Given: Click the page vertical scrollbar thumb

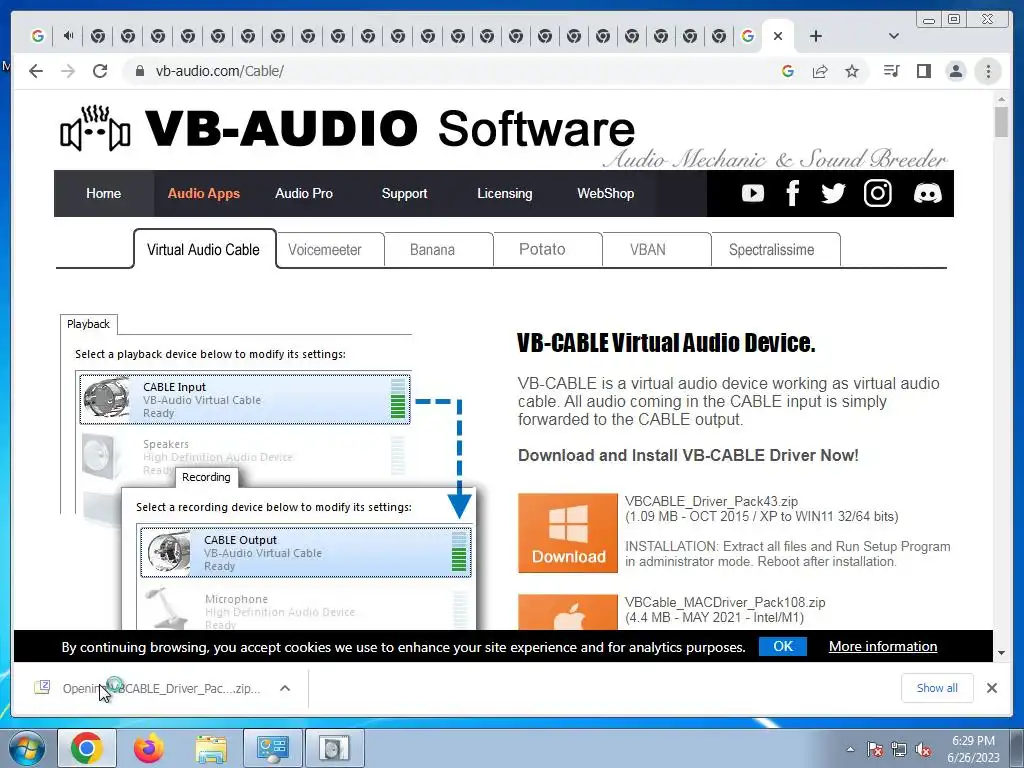Looking at the screenshot, I should tap(1001, 121).
